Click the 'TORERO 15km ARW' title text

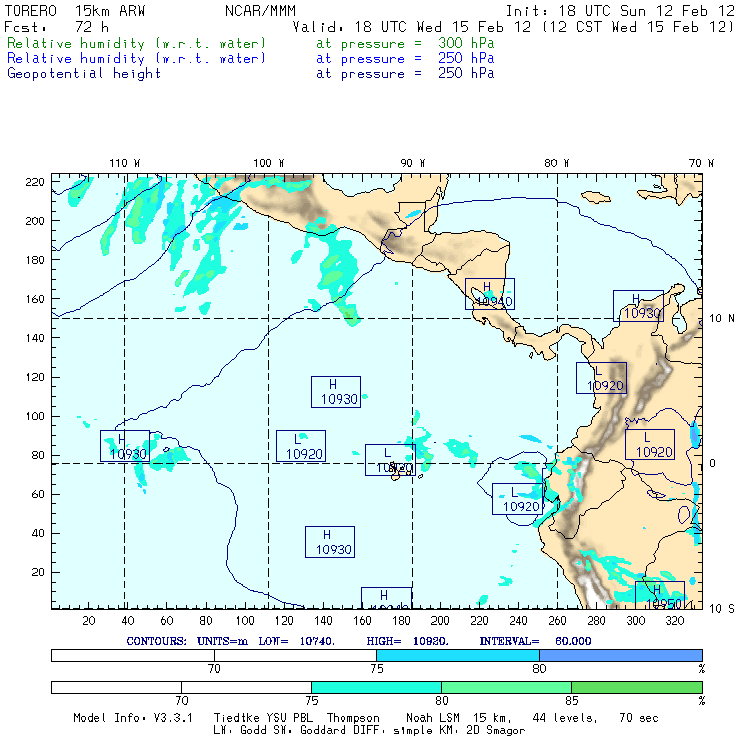tap(75, 11)
